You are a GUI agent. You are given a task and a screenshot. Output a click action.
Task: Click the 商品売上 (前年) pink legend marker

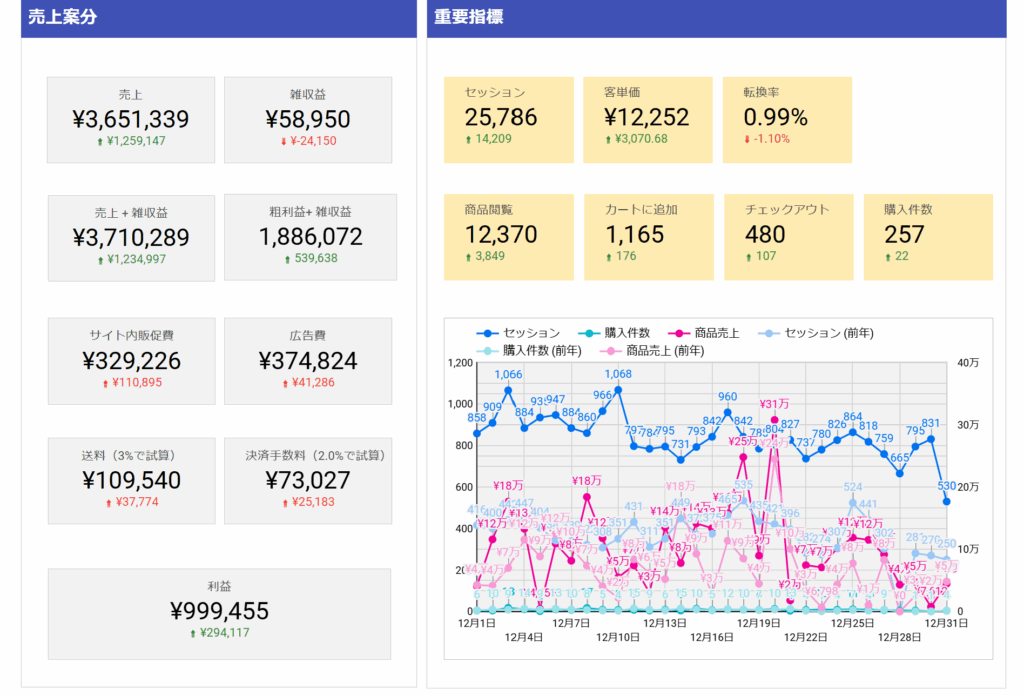610,351
